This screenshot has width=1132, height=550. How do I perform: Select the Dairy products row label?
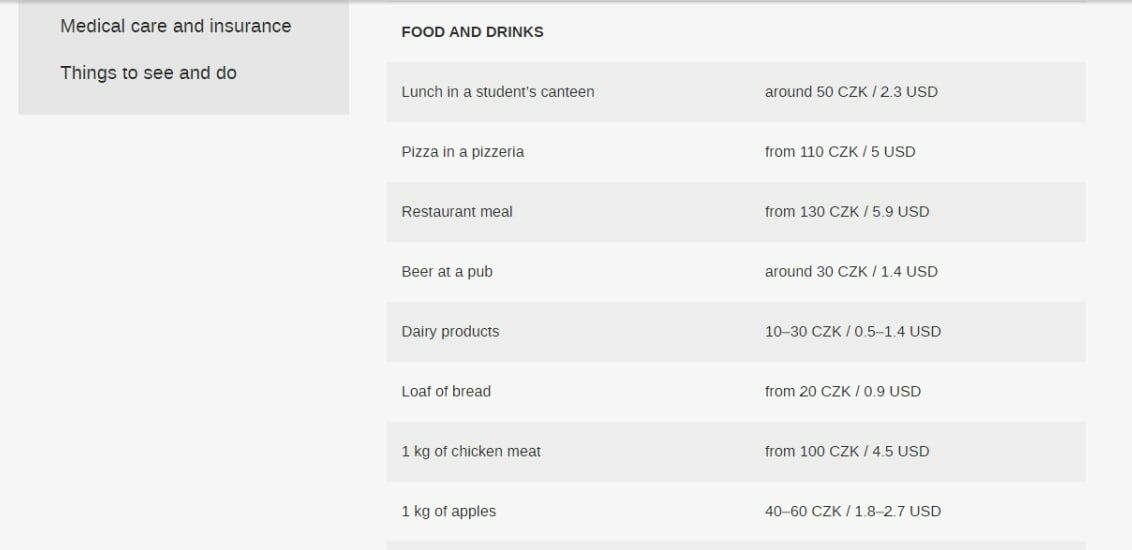click(x=450, y=331)
